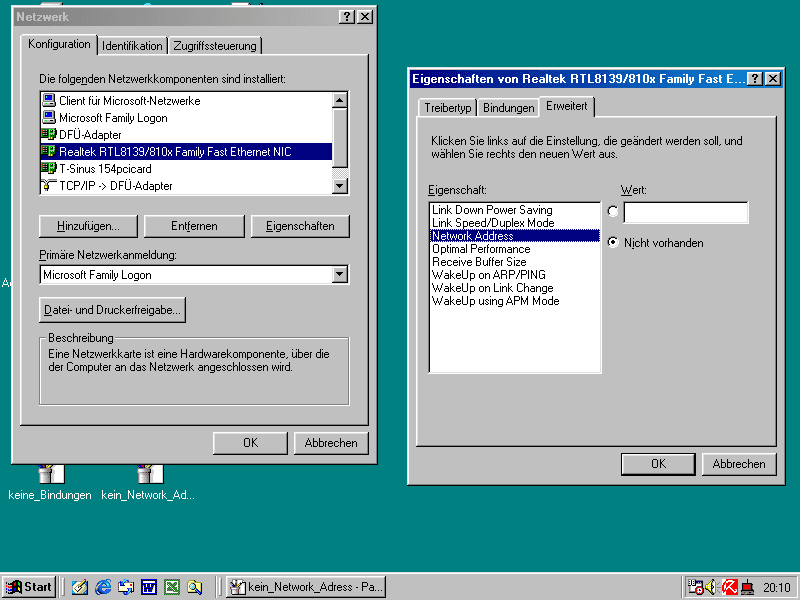Select WakeUp on ARP/PING property
The width and height of the screenshot is (800, 600).
[515, 275]
